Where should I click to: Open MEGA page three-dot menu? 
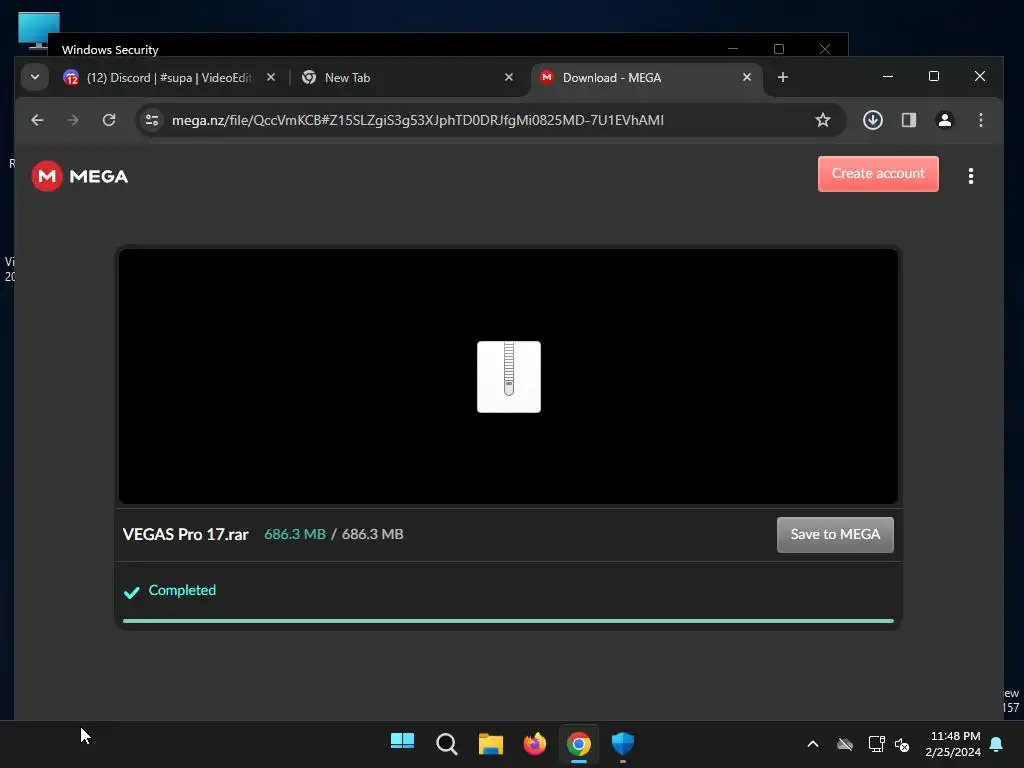pyautogui.click(x=970, y=176)
